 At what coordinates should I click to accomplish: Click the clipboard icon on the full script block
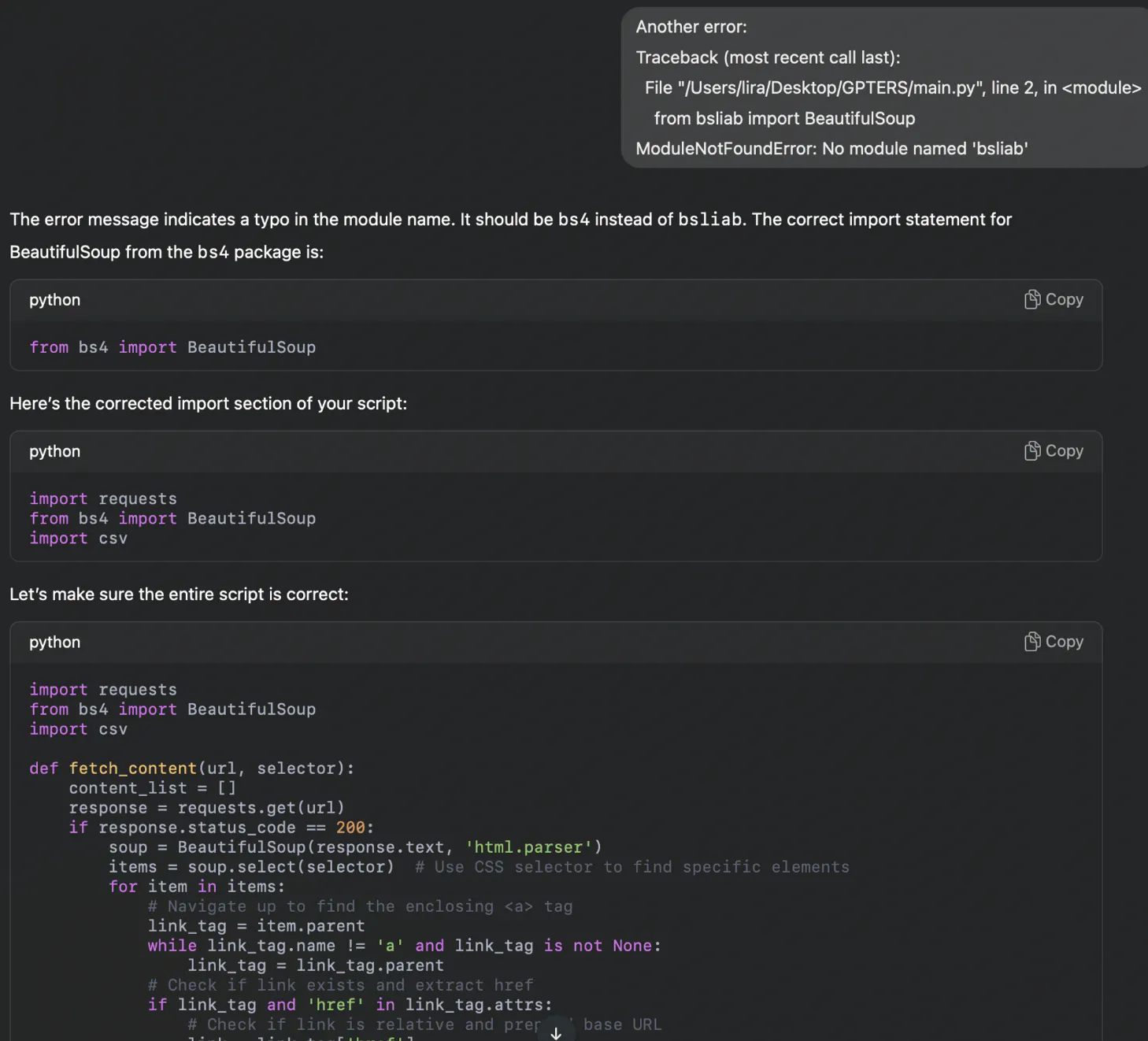click(1031, 643)
